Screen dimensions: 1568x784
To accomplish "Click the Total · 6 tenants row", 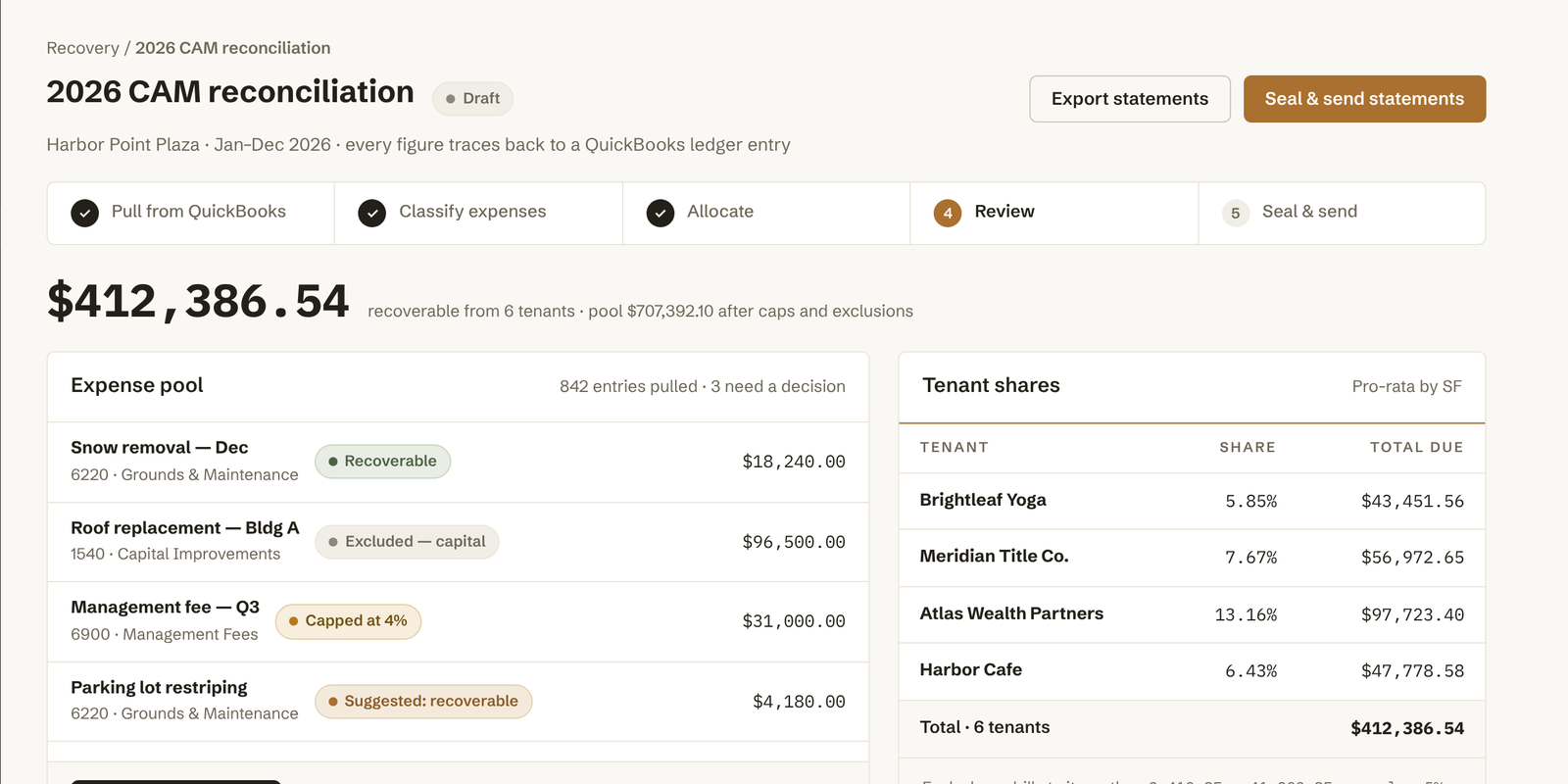I will pyautogui.click(x=1192, y=728).
